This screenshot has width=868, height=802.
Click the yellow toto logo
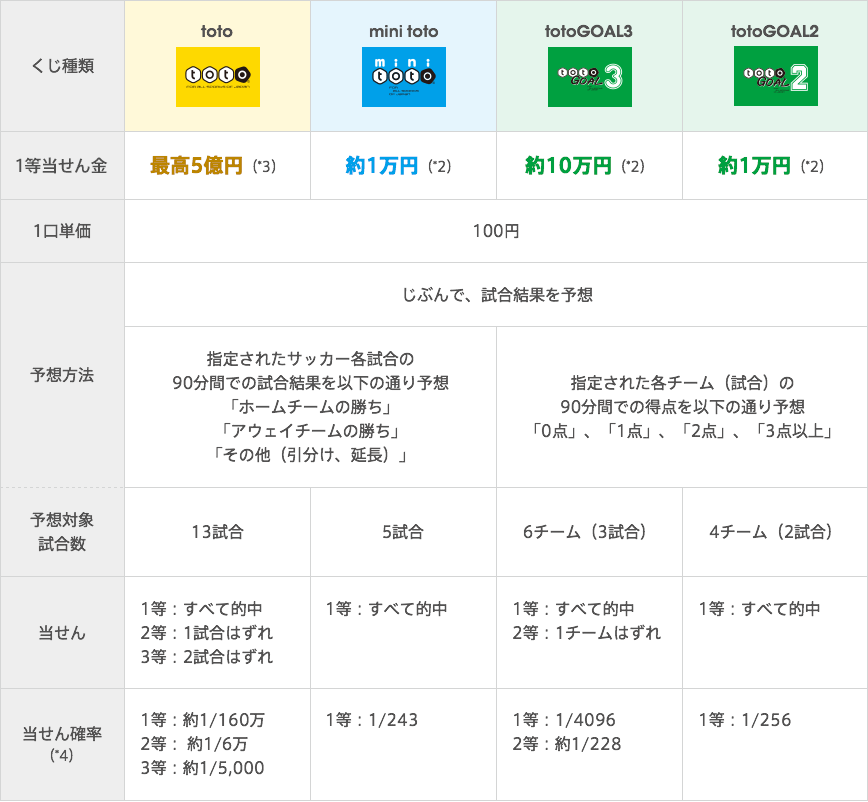coord(217,77)
